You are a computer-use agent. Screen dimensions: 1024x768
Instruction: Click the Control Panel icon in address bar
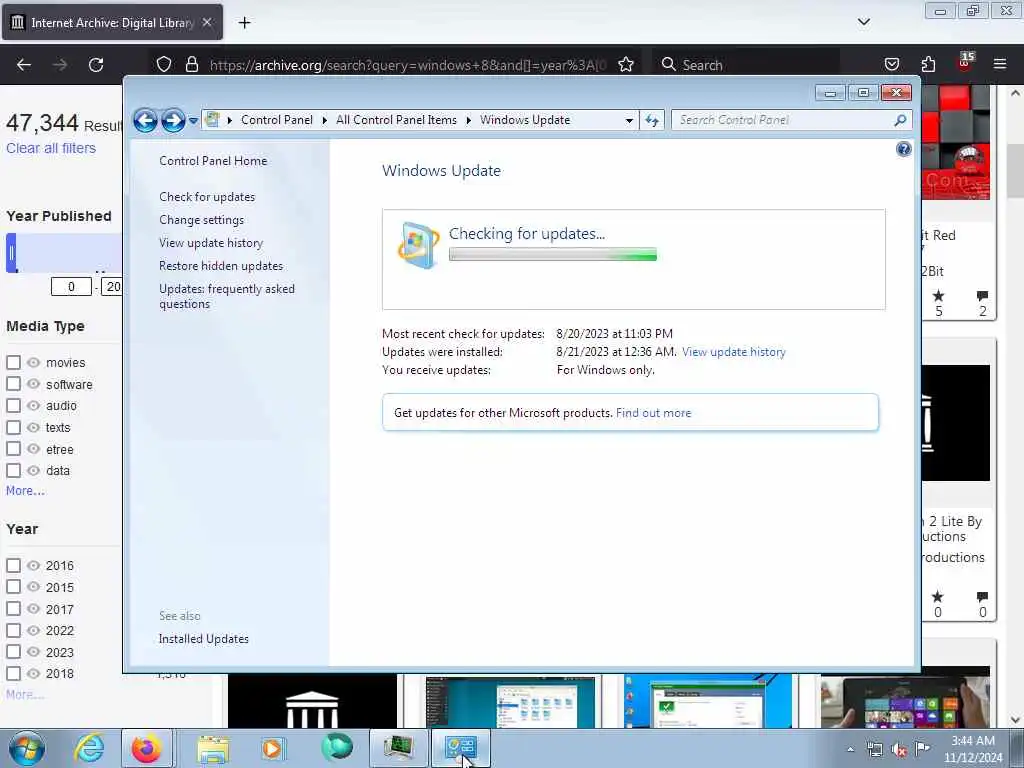point(212,120)
